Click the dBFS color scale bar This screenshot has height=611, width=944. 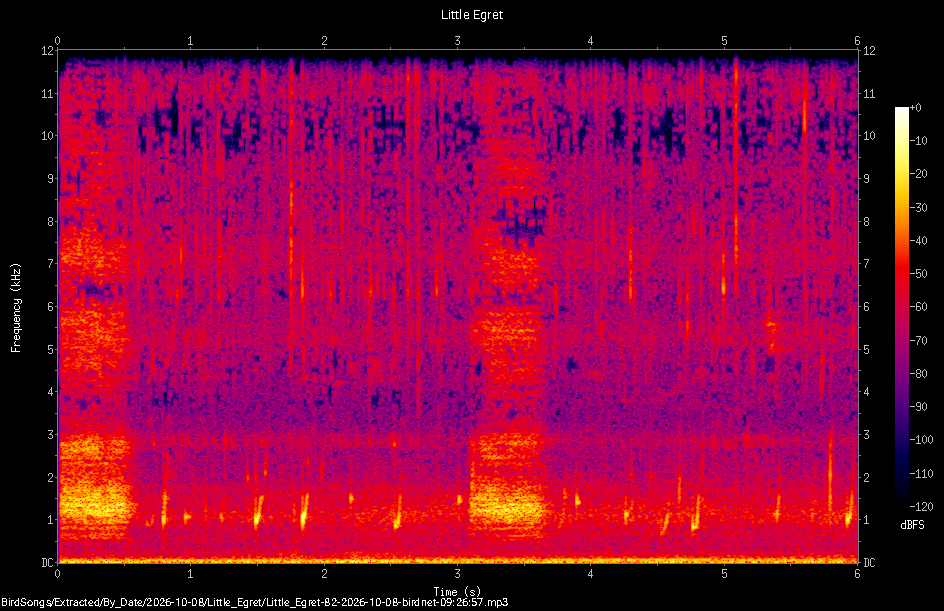click(x=901, y=306)
